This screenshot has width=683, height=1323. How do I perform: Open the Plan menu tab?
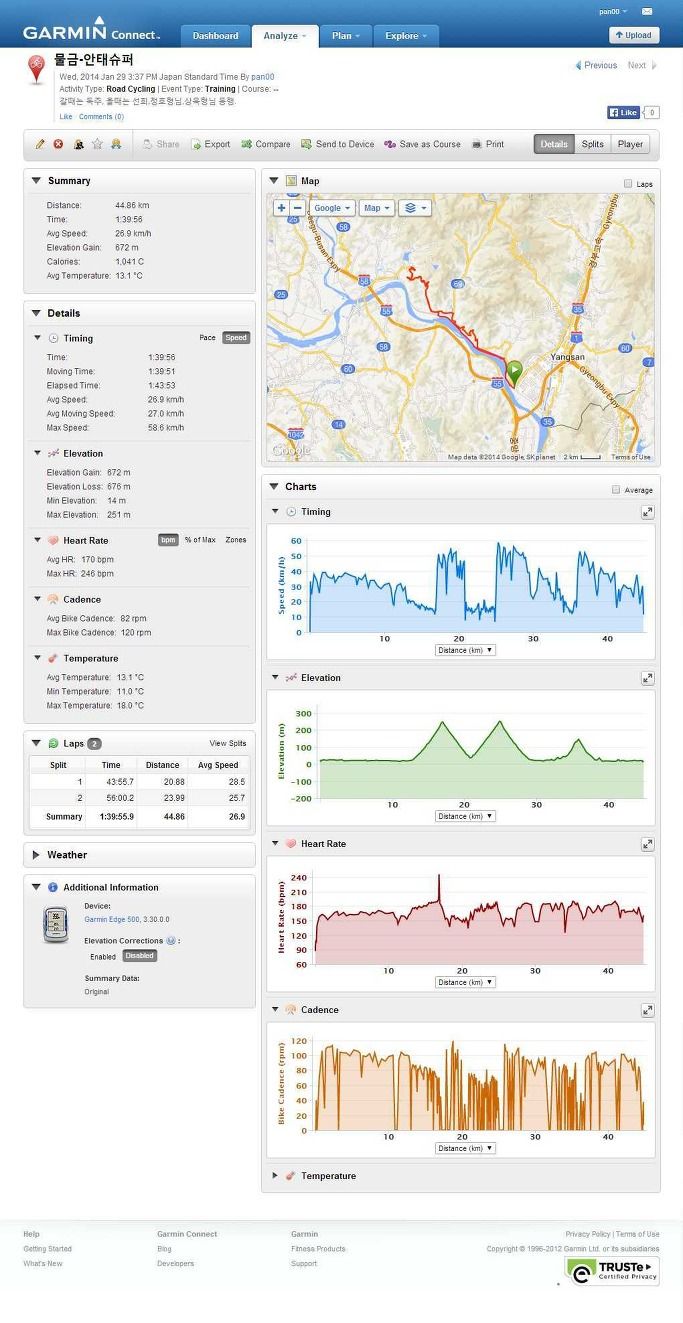345,36
